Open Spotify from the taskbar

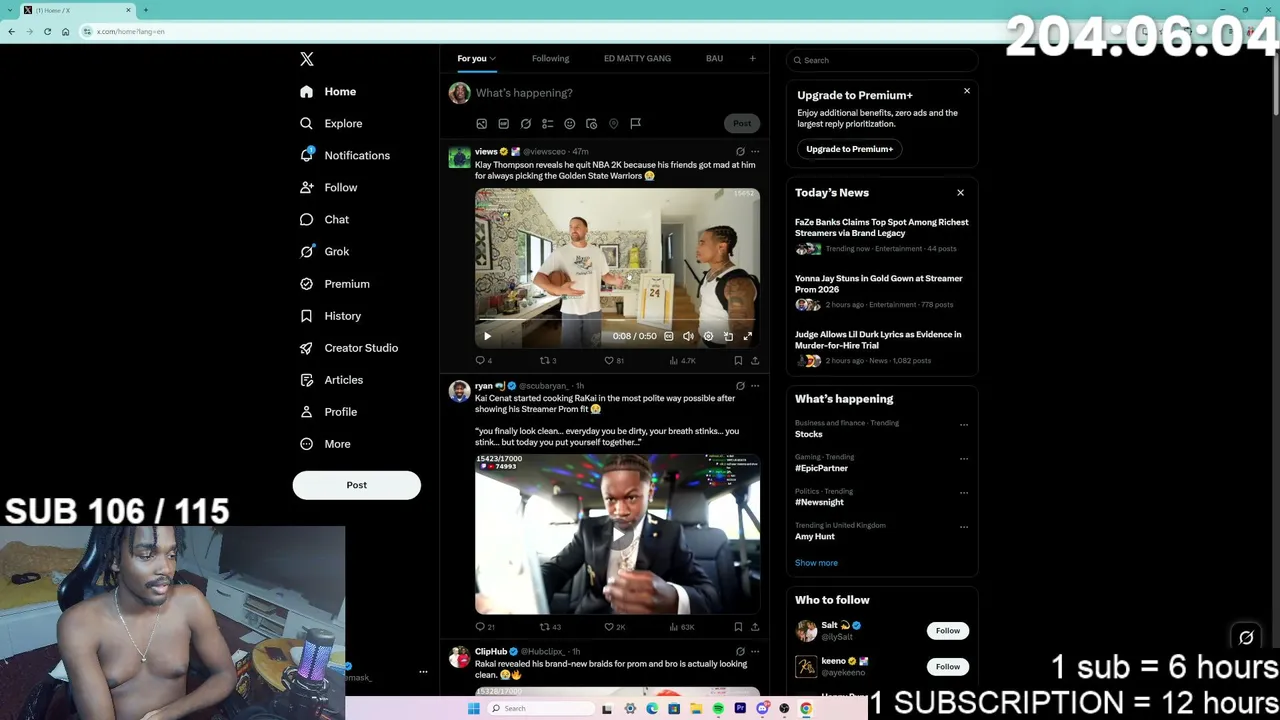coord(718,709)
